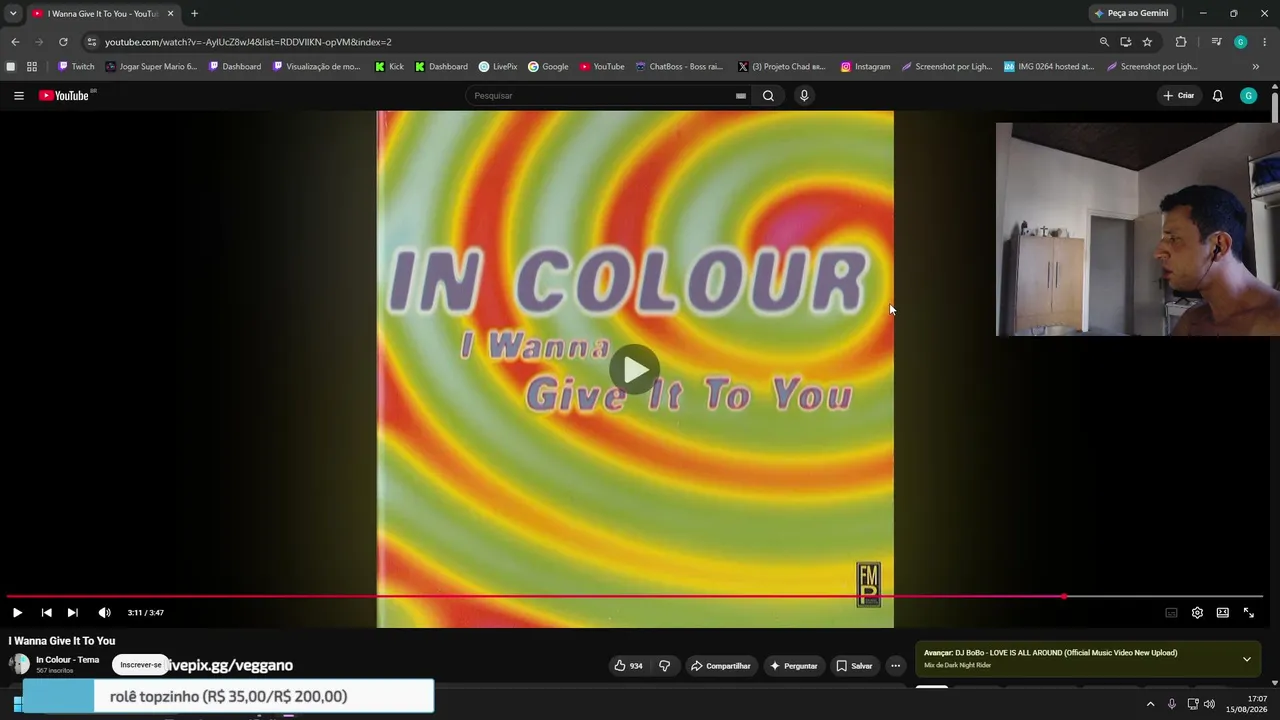Close the YouTube browser tab
1280x720 pixels.
pos(170,14)
